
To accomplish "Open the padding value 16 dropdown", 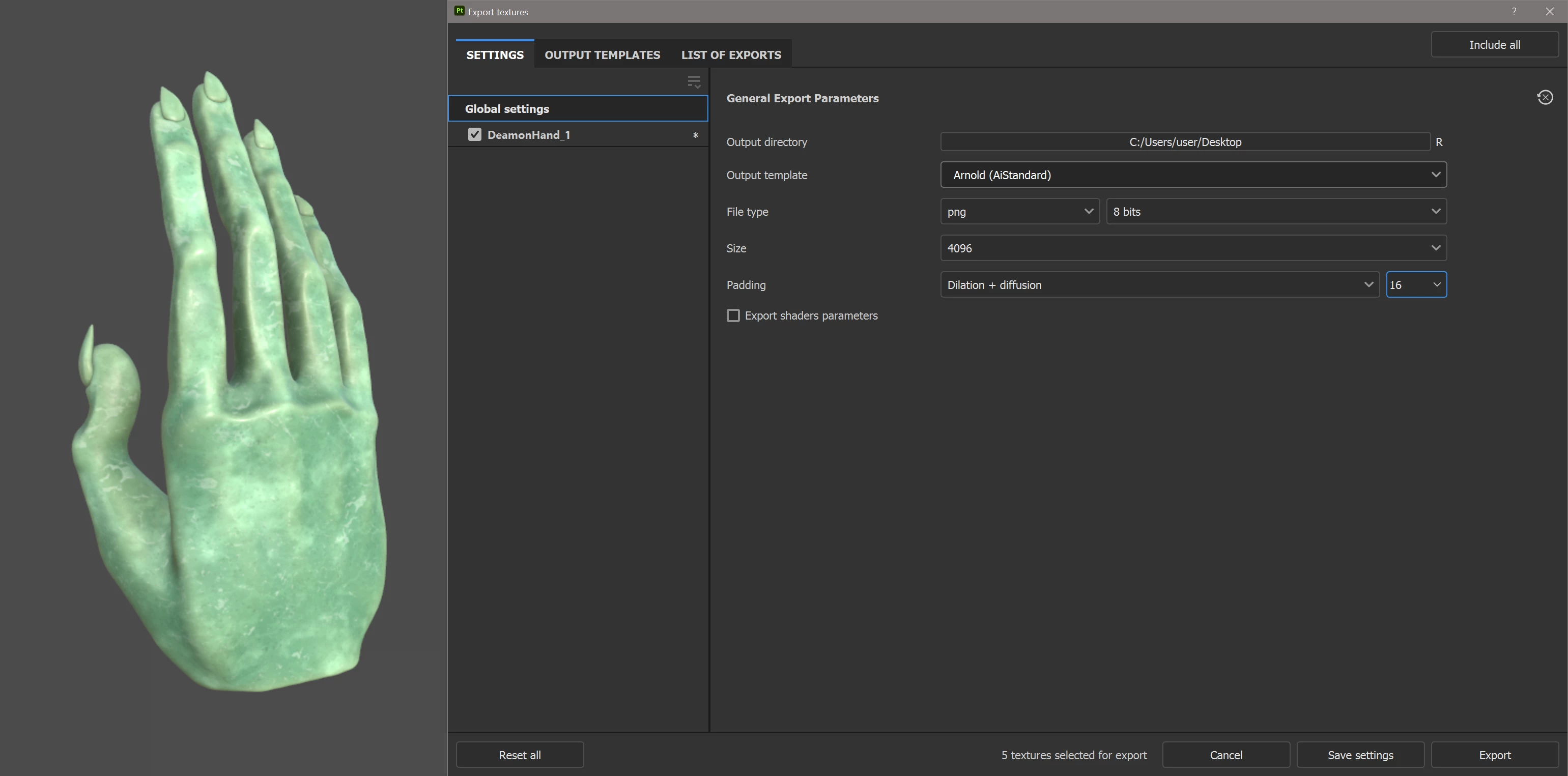I will [x=1416, y=284].
